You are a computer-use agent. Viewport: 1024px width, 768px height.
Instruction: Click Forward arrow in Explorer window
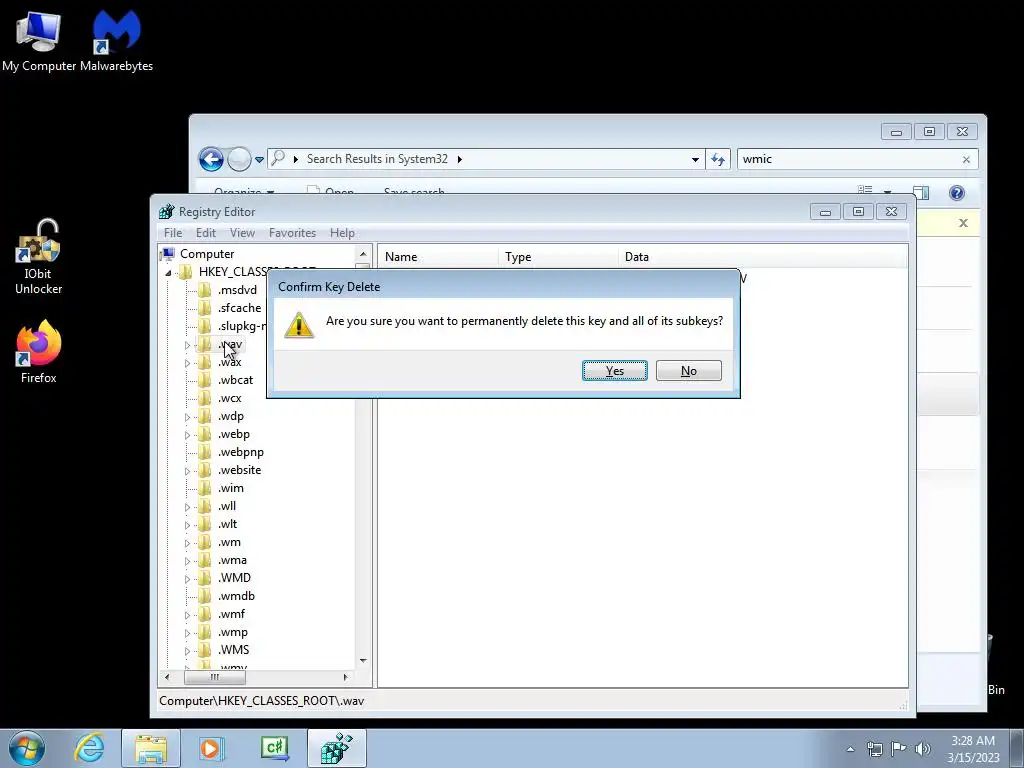click(x=239, y=159)
